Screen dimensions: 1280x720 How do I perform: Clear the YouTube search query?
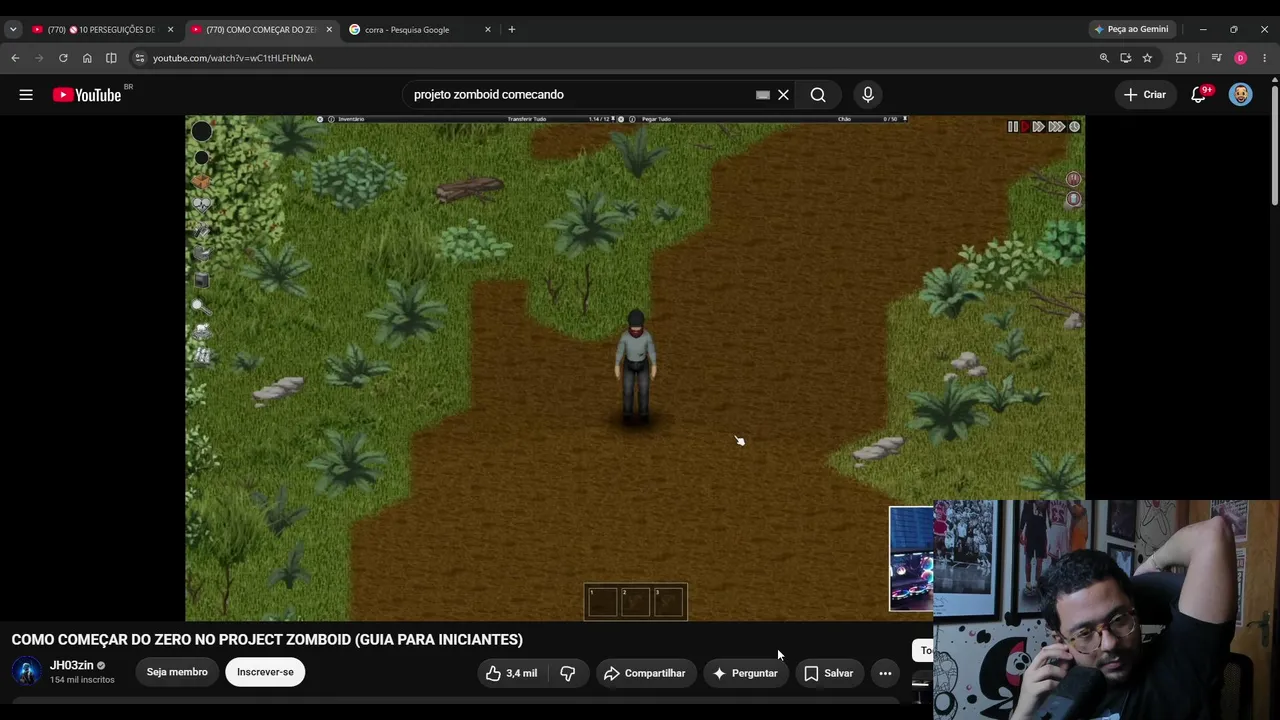783,95
